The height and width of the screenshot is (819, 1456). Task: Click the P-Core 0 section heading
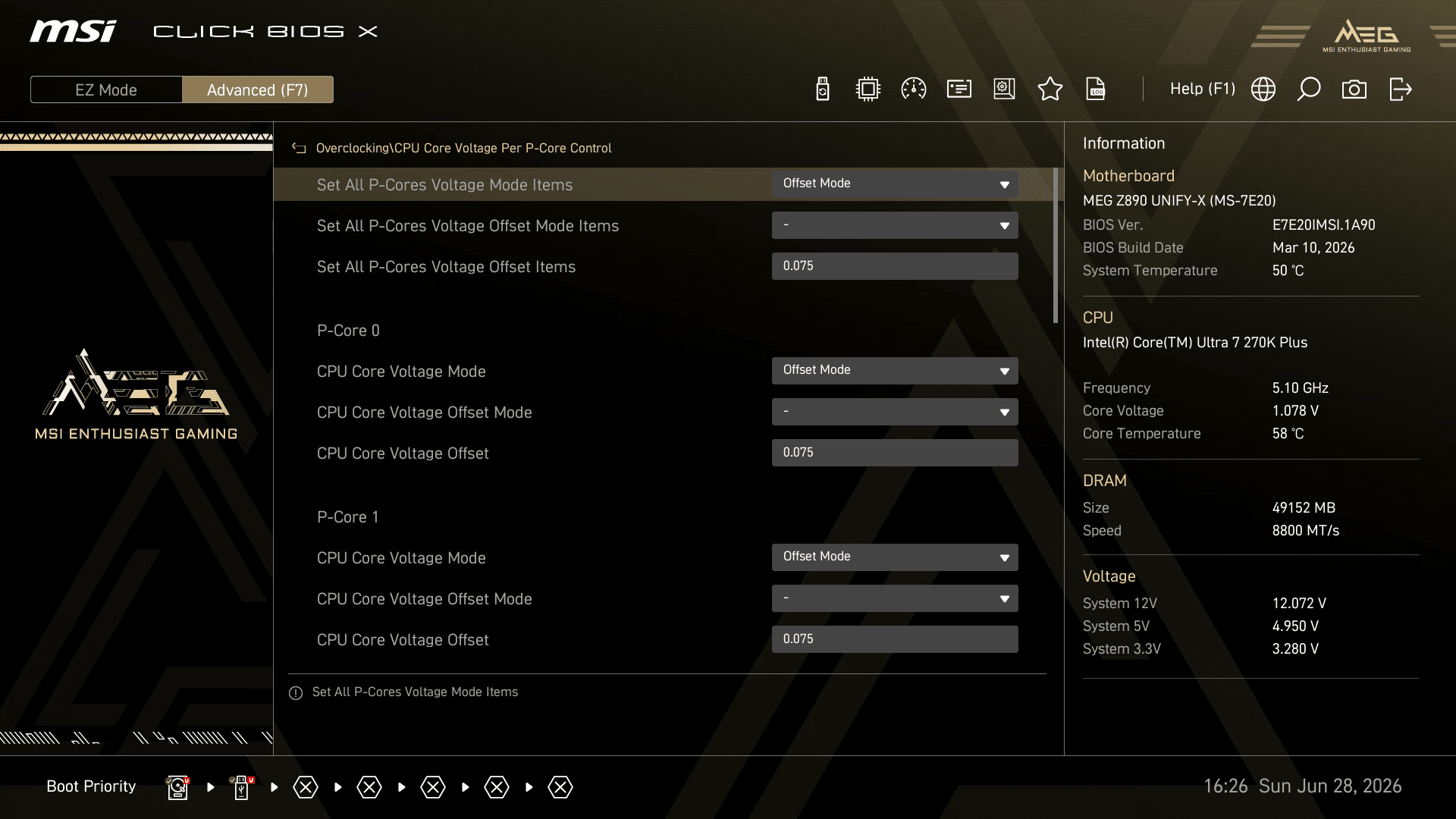[x=348, y=331]
